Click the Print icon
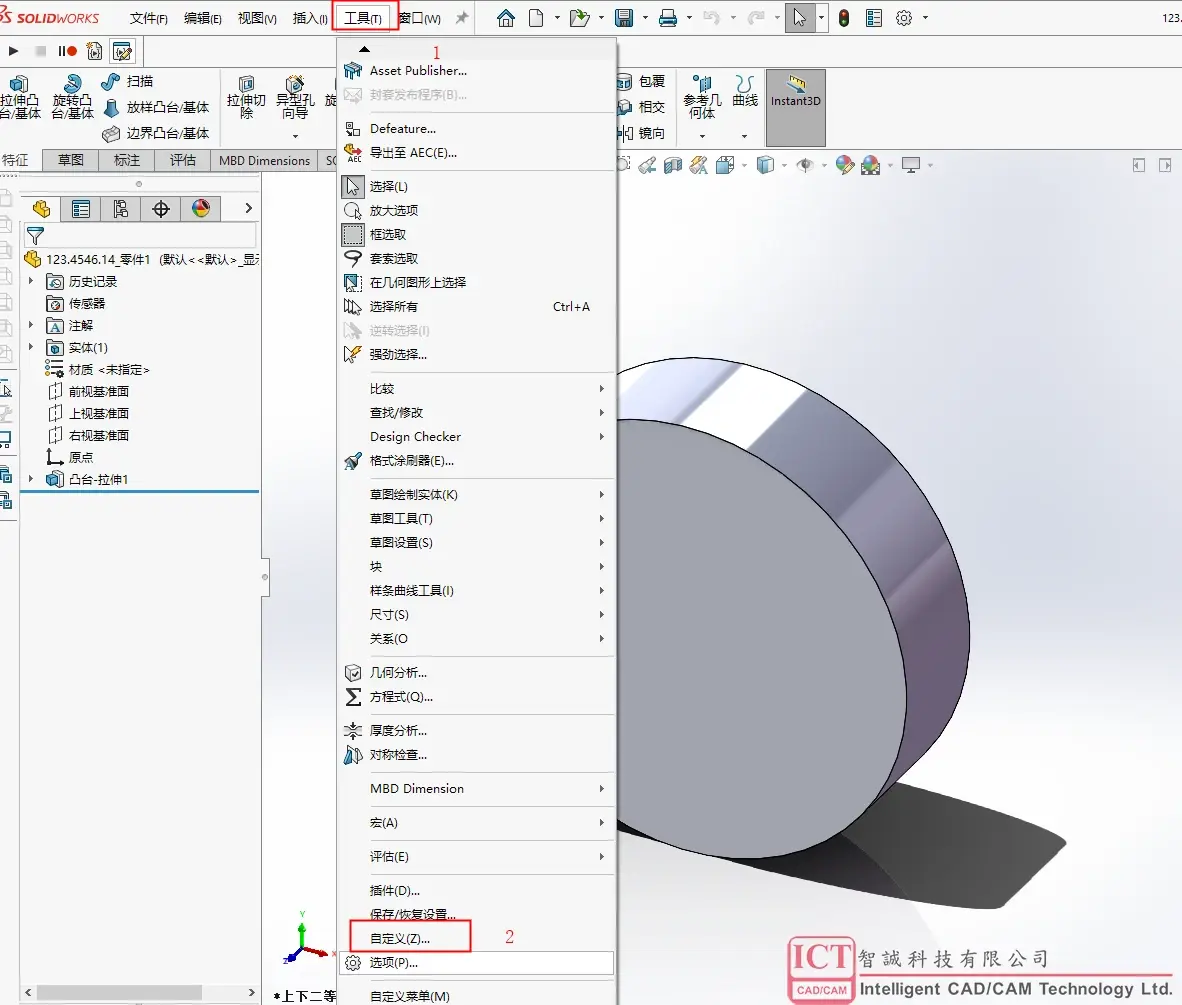The image size is (1182, 1005). 668,18
